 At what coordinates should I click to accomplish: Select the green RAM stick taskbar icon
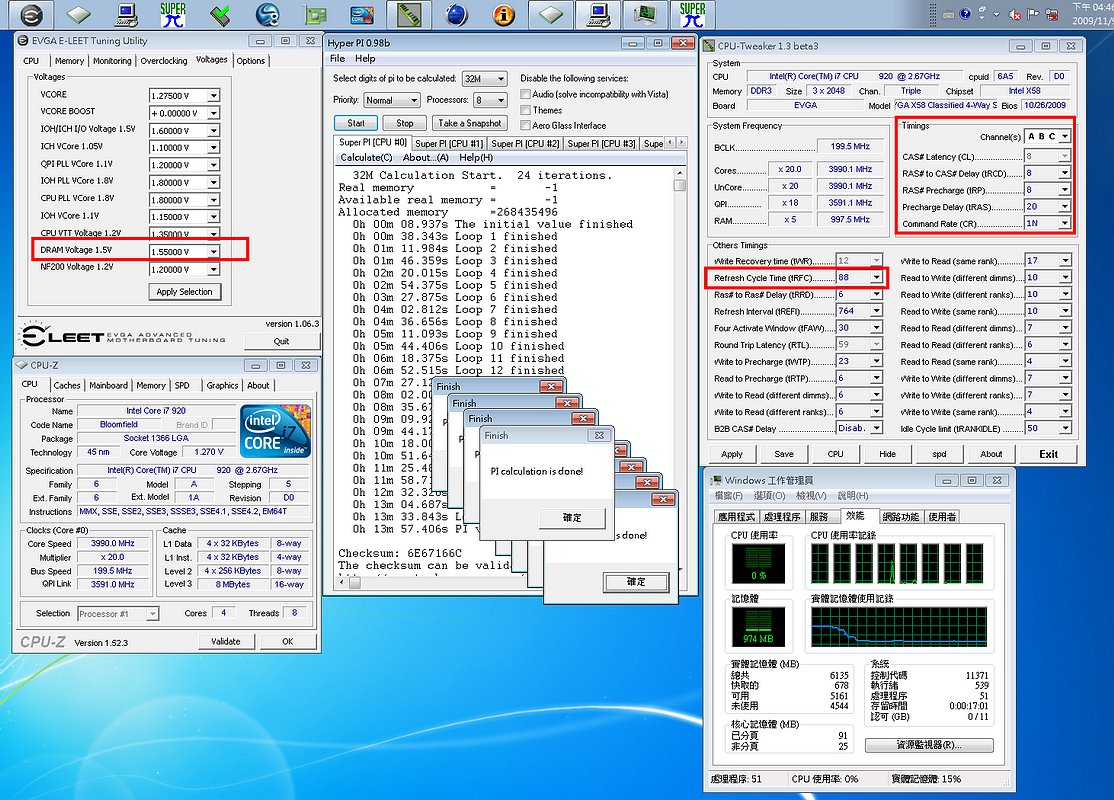point(409,14)
